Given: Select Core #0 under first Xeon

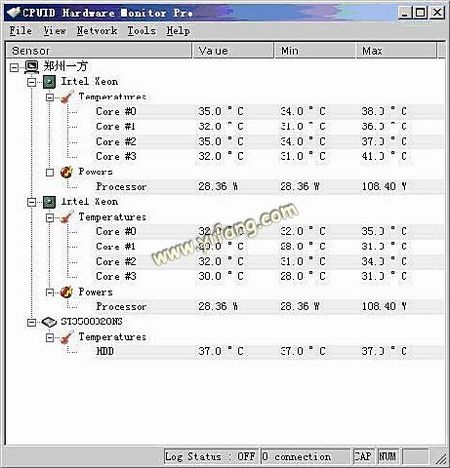Looking at the screenshot, I should 116,111.
